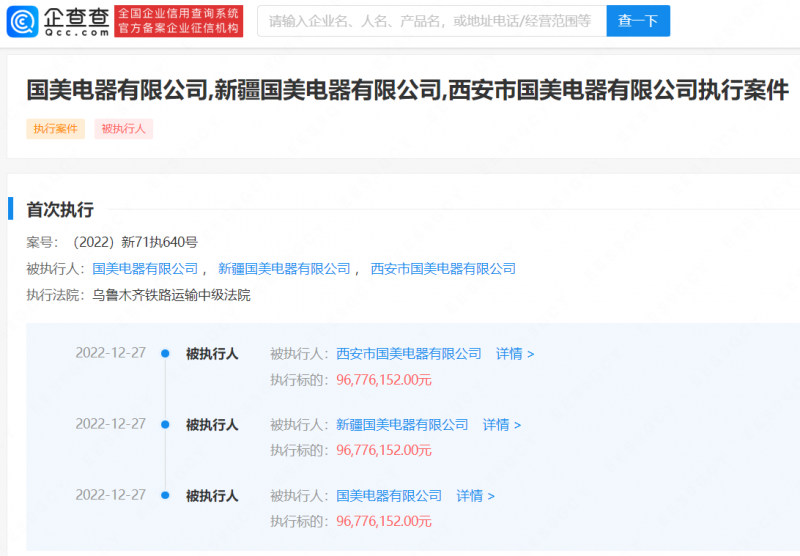The height and width of the screenshot is (556, 800).
Task: Open 新疆国美电器有限公司 link in second timeline entry
Action: click(402, 424)
